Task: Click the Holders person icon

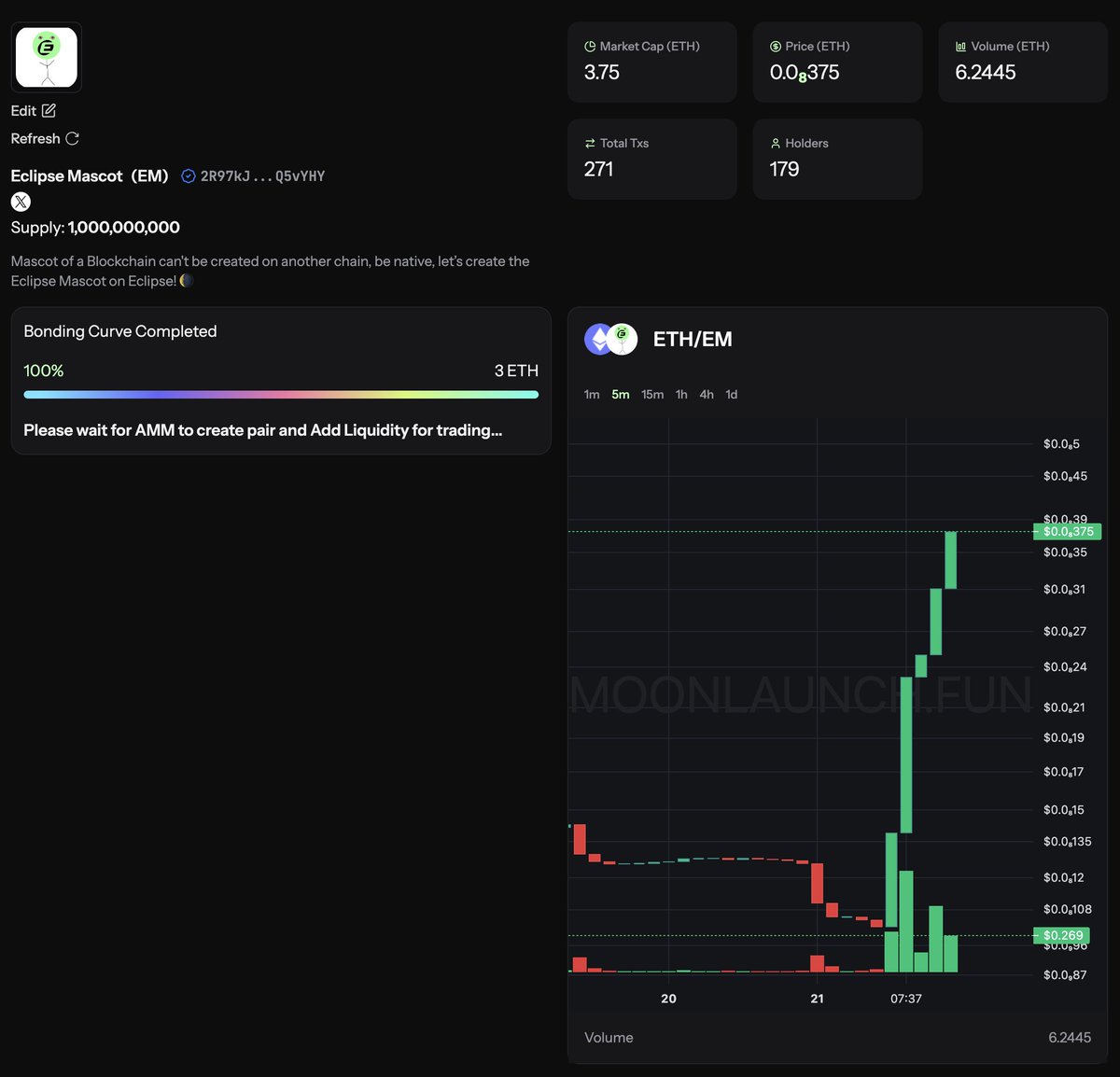Action: coord(776,143)
